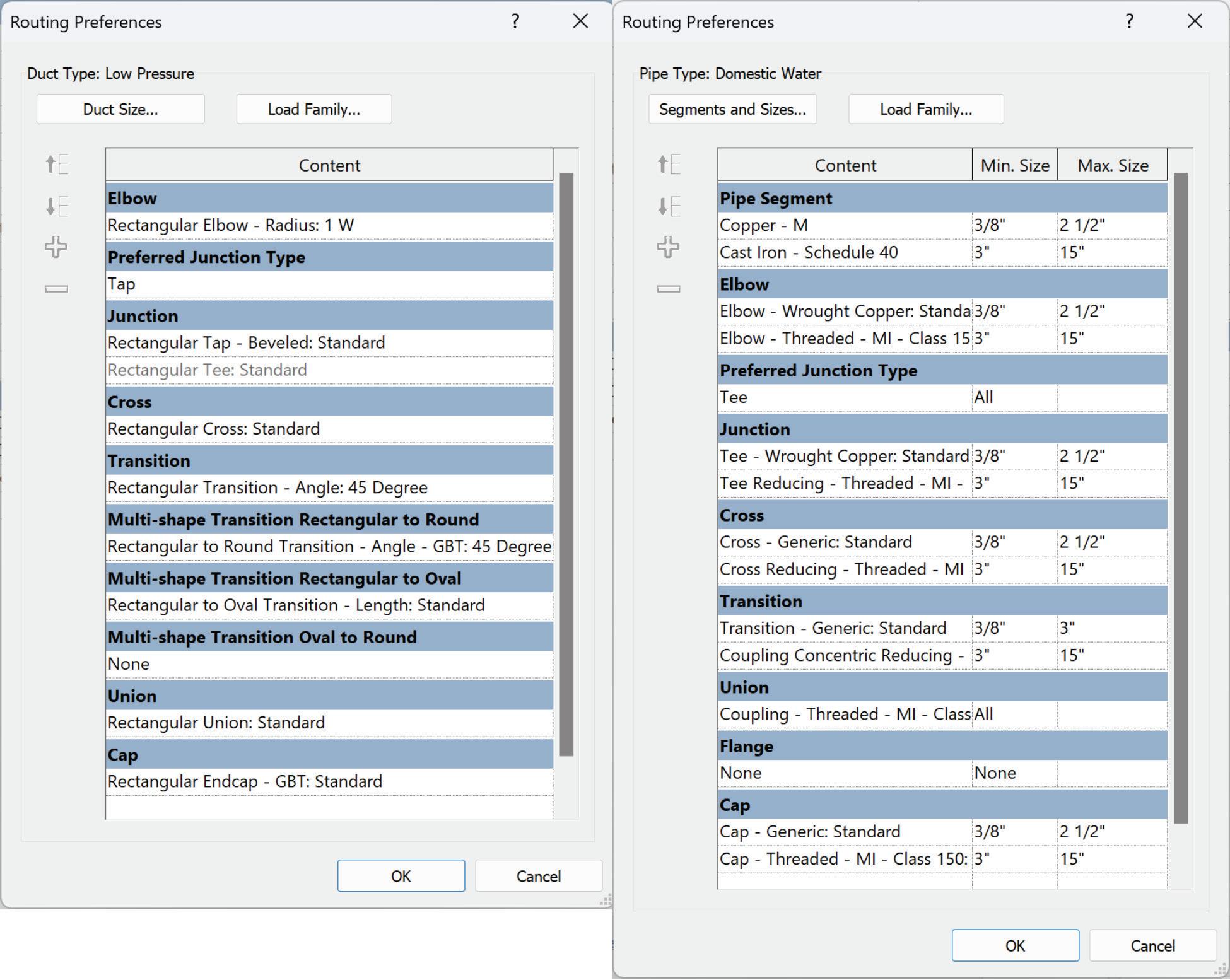Click Add Row plus icon in pipe dialog
The height and width of the screenshot is (980, 1230).
pyautogui.click(x=668, y=247)
